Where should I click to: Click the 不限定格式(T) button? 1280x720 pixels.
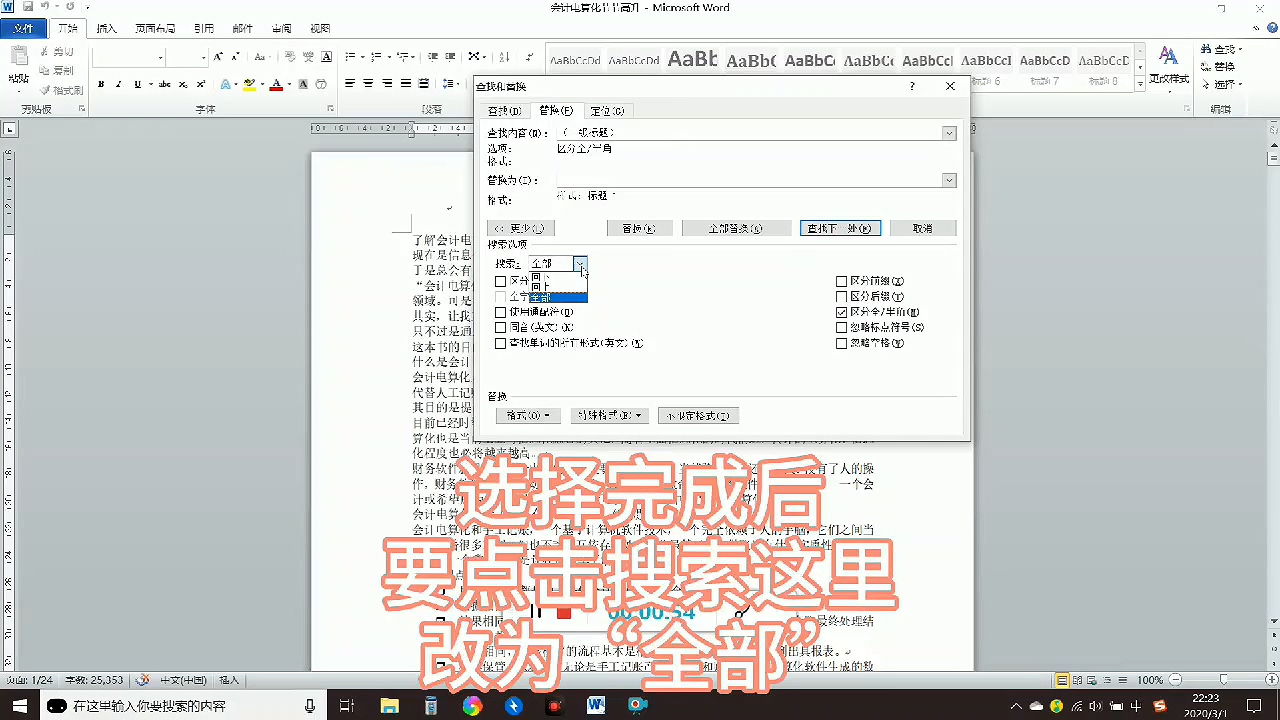coord(698,415)
